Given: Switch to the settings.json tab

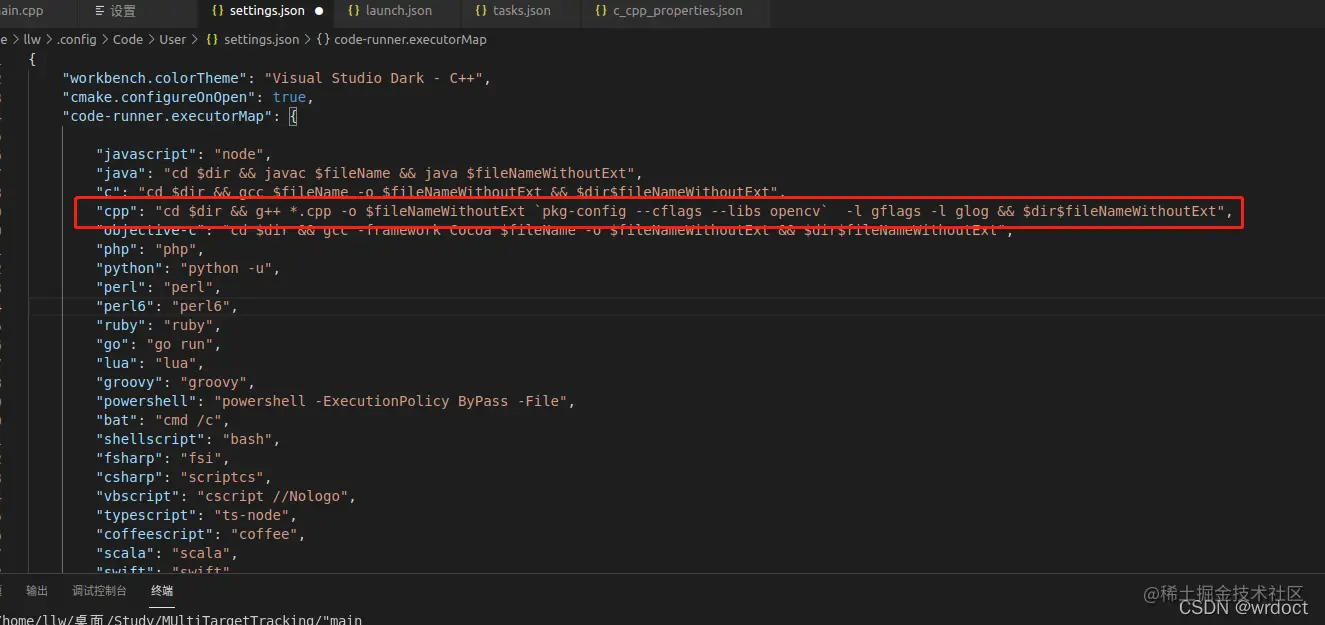Looking at the screenshot, I should 267,11.
